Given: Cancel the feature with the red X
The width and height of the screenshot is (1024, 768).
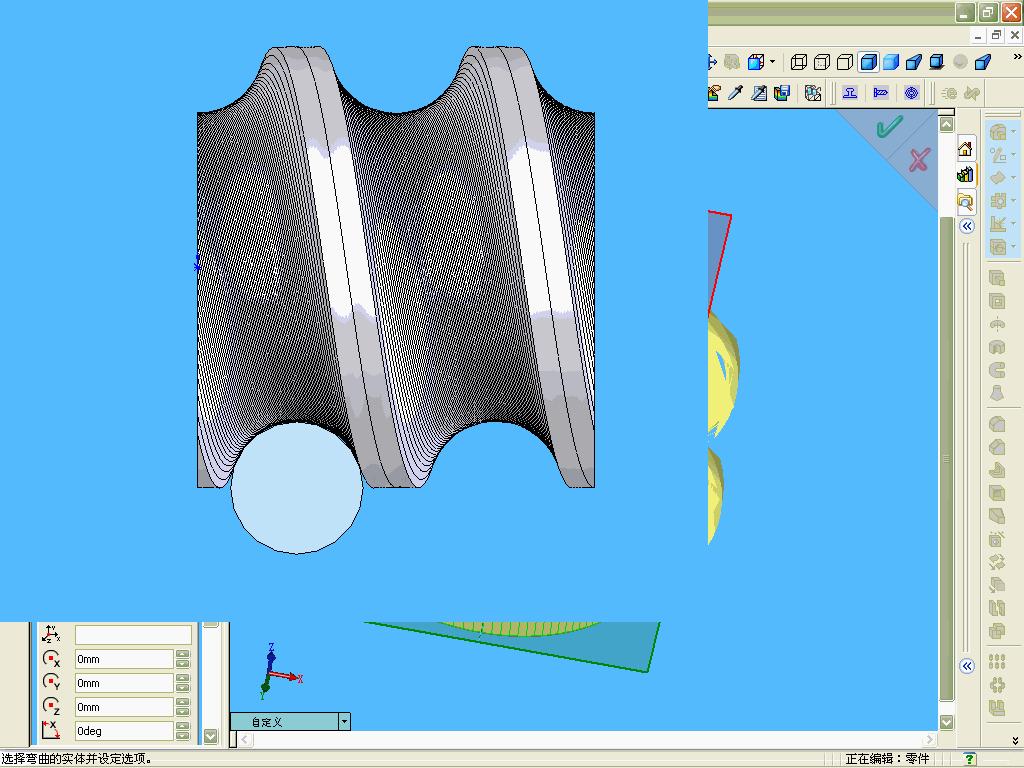Looking at the screenshot, I should (919, 159).
